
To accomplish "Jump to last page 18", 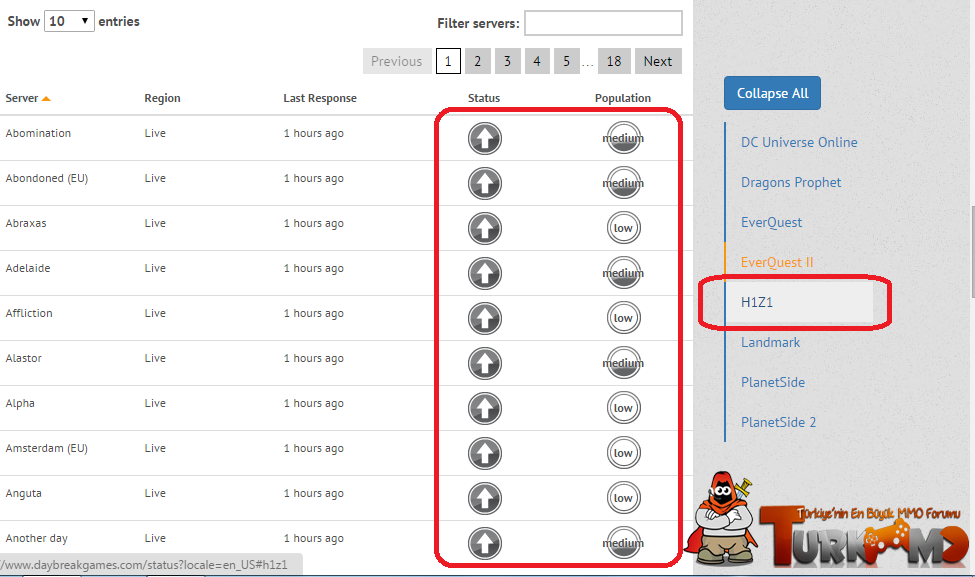I will (614, 61).
